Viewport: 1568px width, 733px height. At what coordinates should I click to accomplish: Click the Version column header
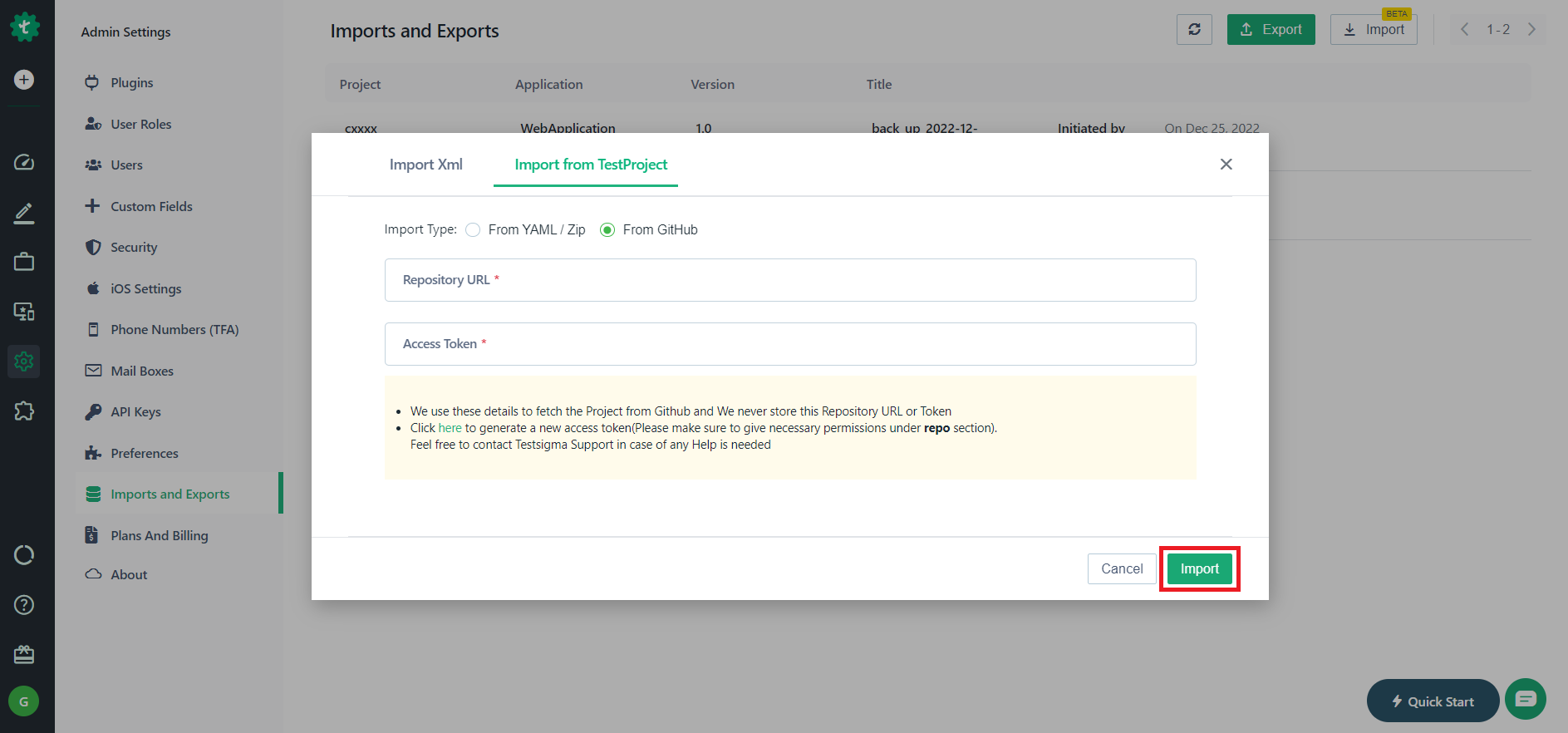(x=712, y=84)
